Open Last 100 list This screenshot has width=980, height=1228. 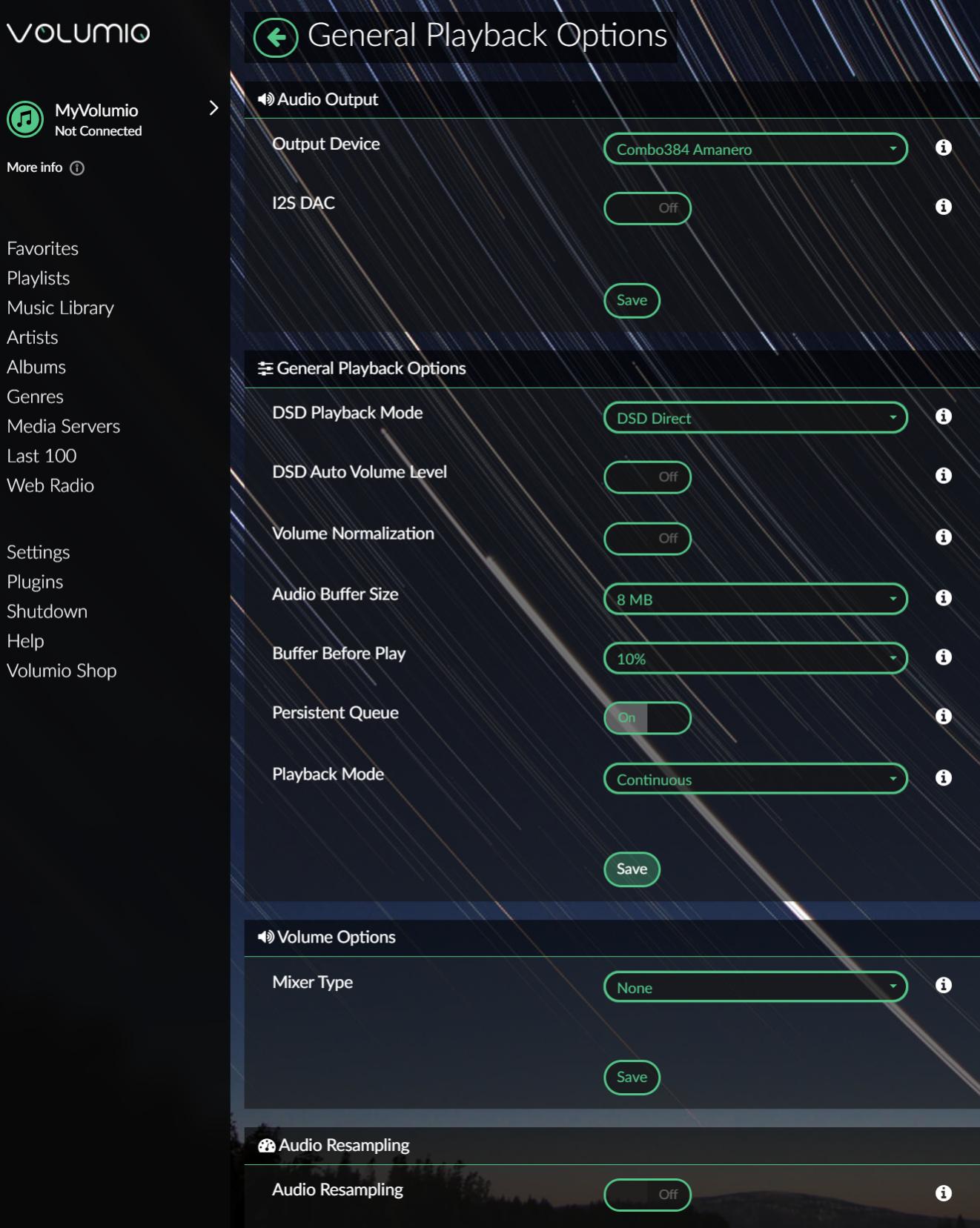(x=42, y=456)
